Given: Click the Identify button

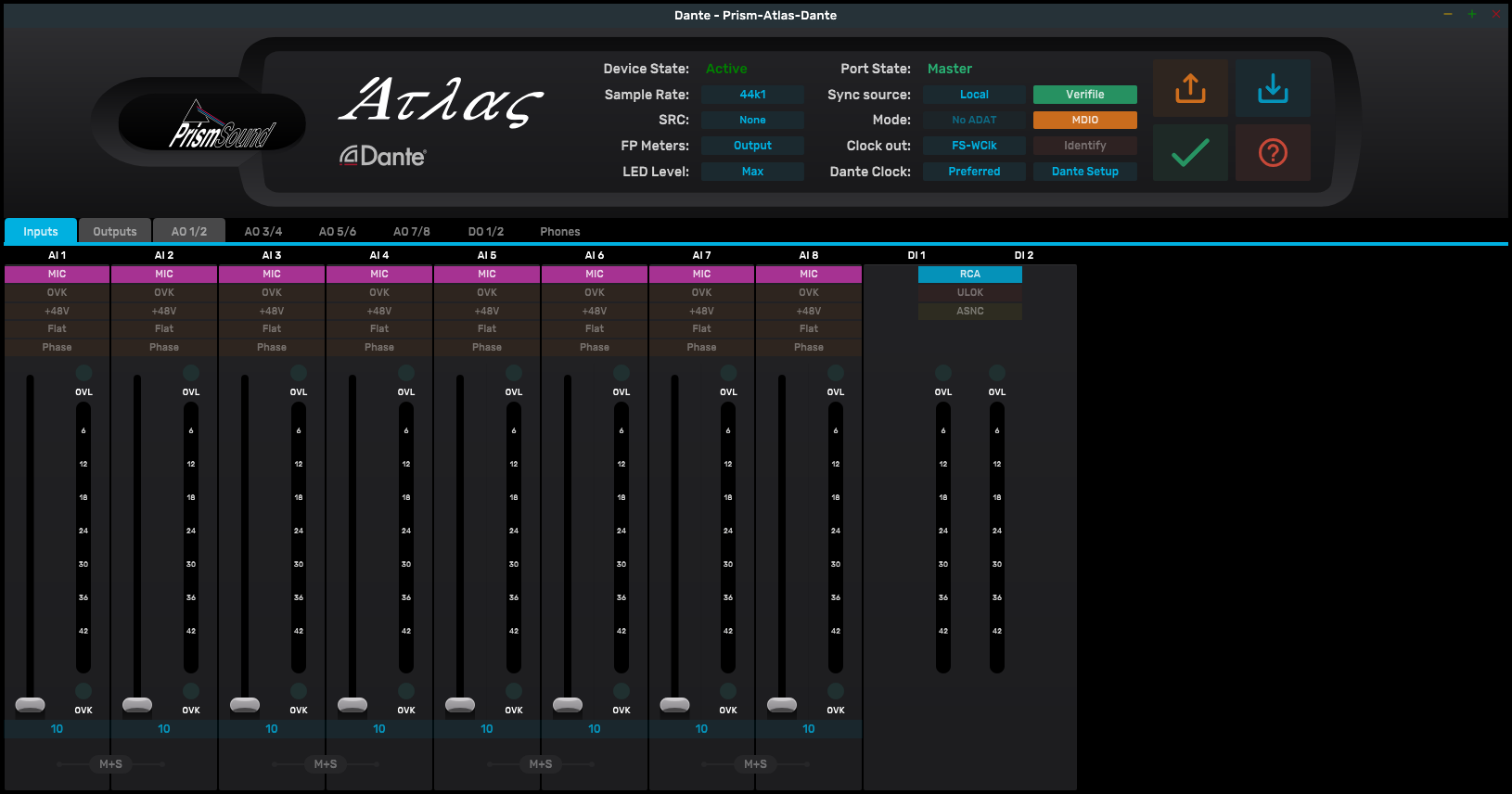Looking at the screenshot, I should tap(1085, 146).
